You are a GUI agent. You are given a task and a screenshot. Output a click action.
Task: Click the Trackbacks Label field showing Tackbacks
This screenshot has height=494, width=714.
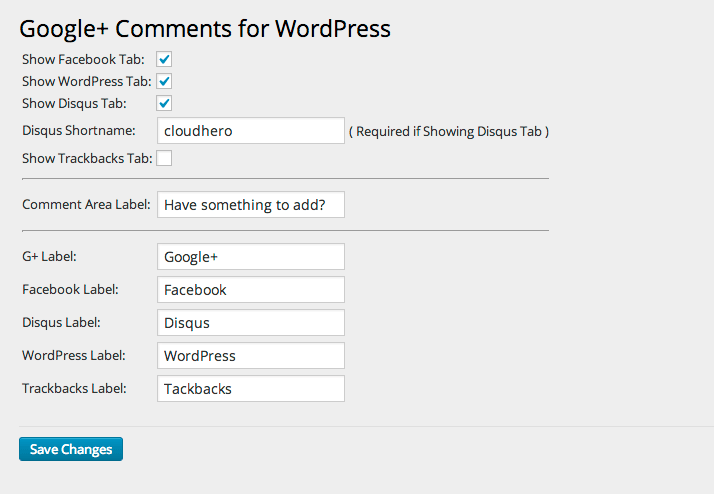click(x=251, y=388)
